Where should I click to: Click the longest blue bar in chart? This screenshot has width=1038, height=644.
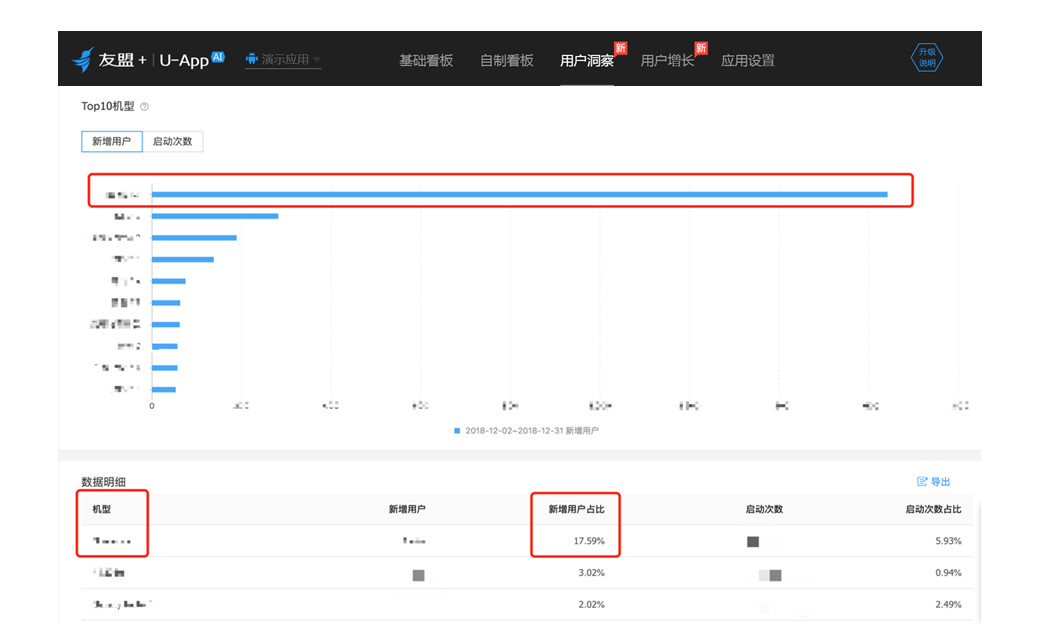point(520,195)
